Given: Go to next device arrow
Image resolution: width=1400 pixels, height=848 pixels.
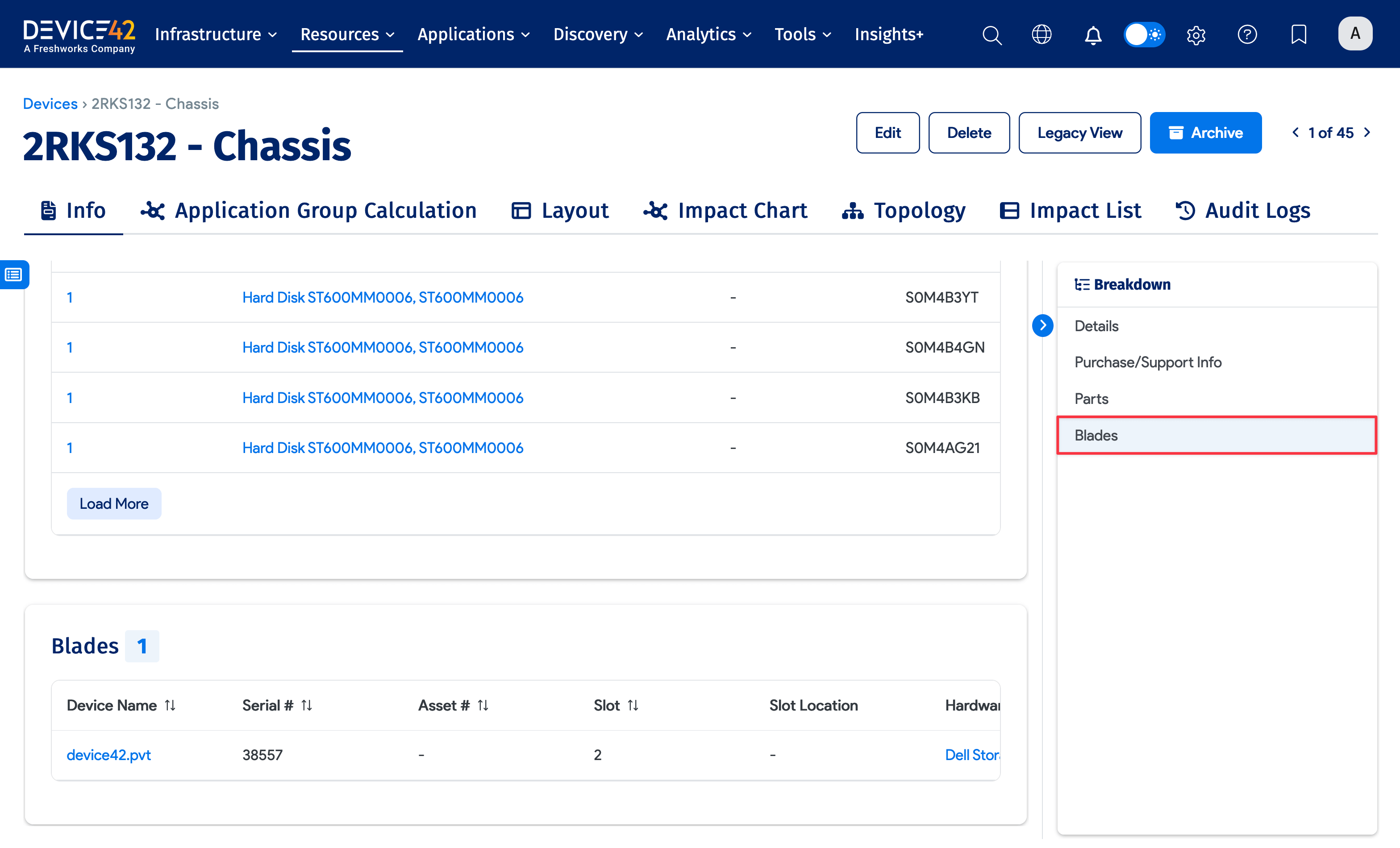Looking at the screenshot, I should pos(1367,133).
